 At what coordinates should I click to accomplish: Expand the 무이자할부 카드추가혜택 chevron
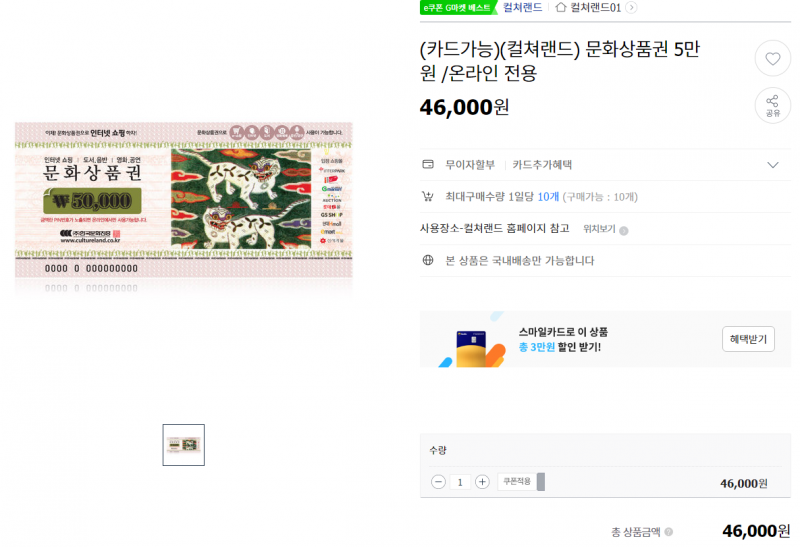(772, 165)
